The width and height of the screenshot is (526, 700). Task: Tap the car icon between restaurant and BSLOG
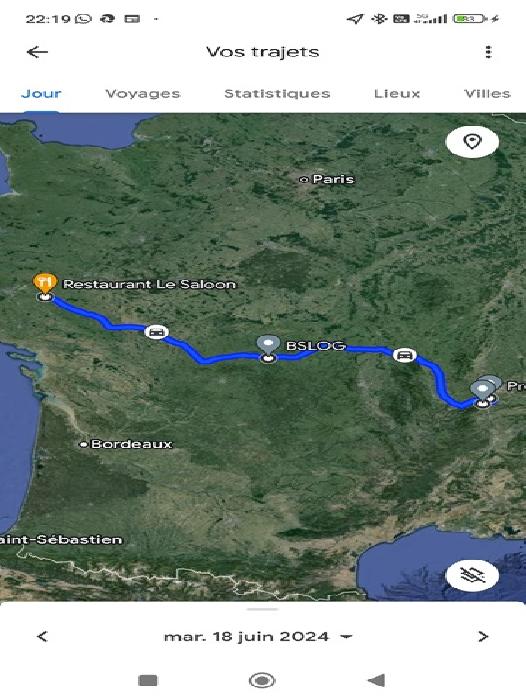coord(156,332)
